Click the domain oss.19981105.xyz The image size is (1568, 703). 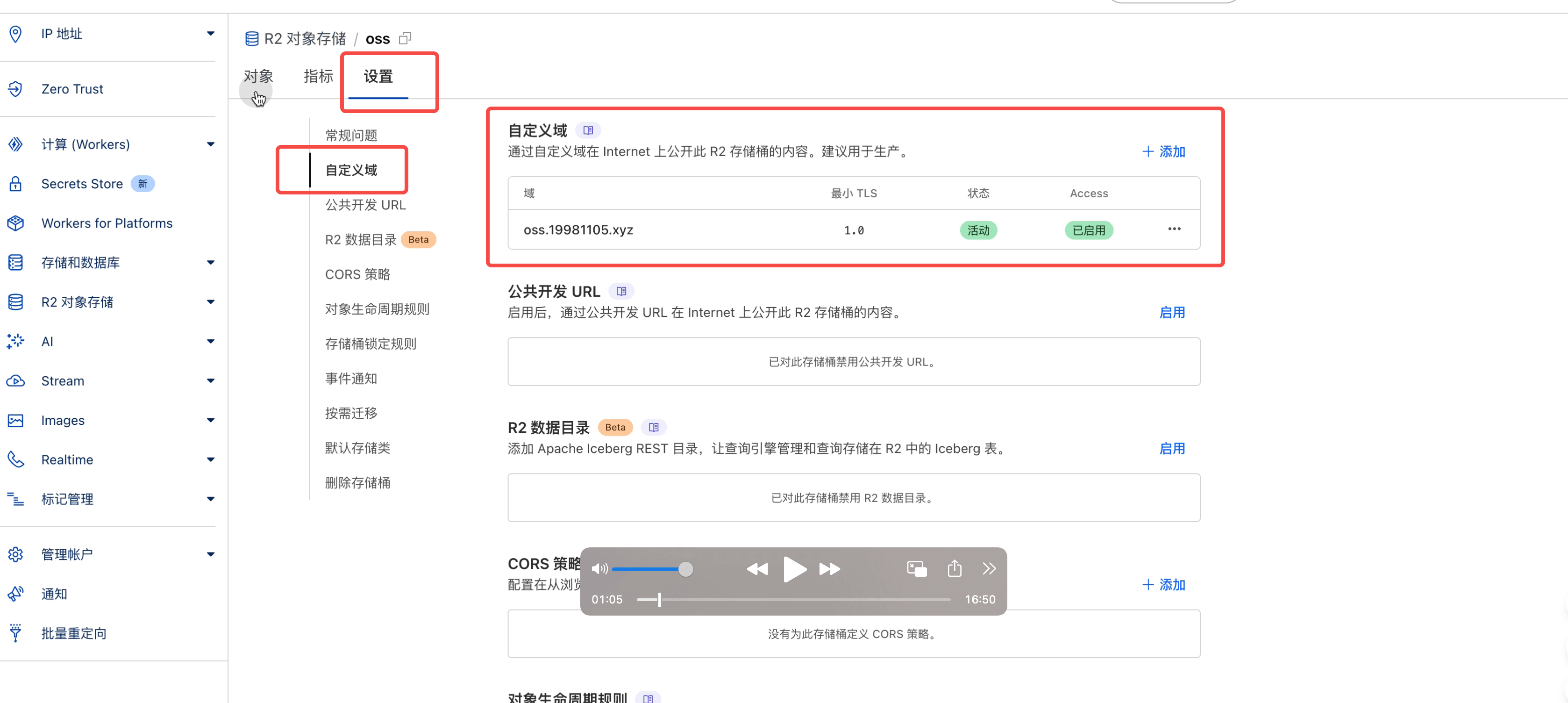coord(578,230)
